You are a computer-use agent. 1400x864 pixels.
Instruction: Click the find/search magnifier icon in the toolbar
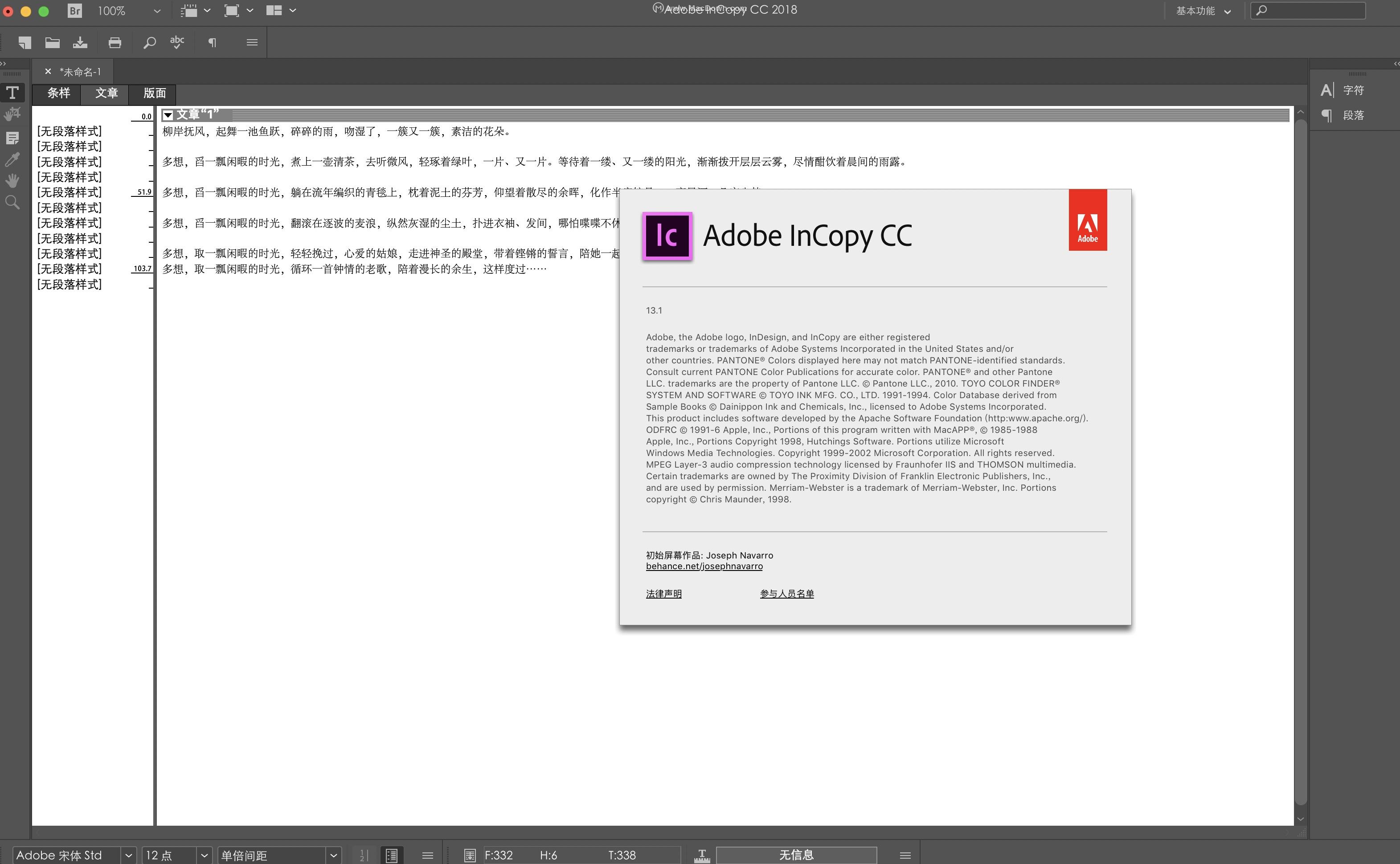tap(149, 42)
